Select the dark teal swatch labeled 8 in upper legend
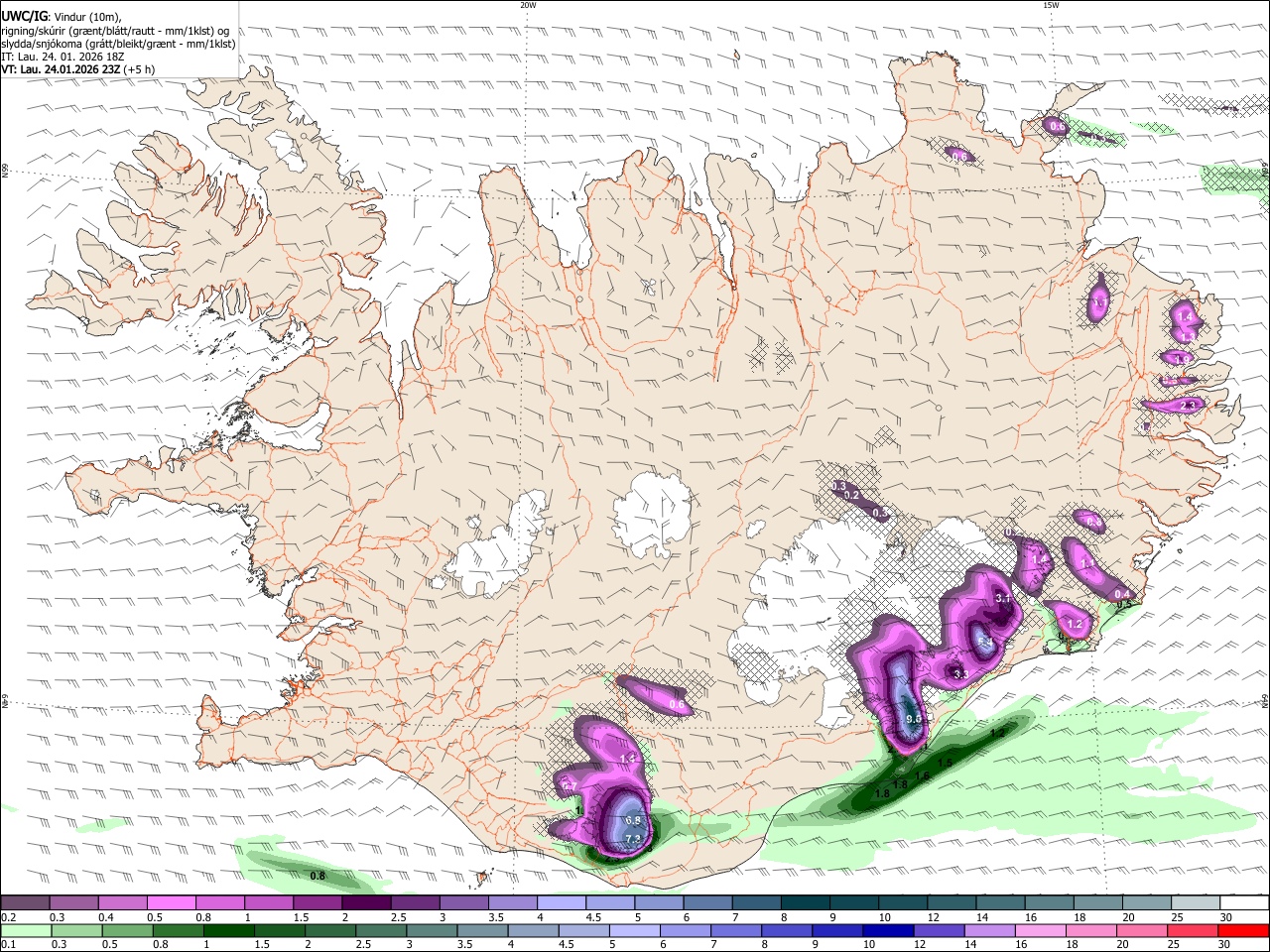Image resolution: width=1270 pixels, height=952 pixels. 808,903
